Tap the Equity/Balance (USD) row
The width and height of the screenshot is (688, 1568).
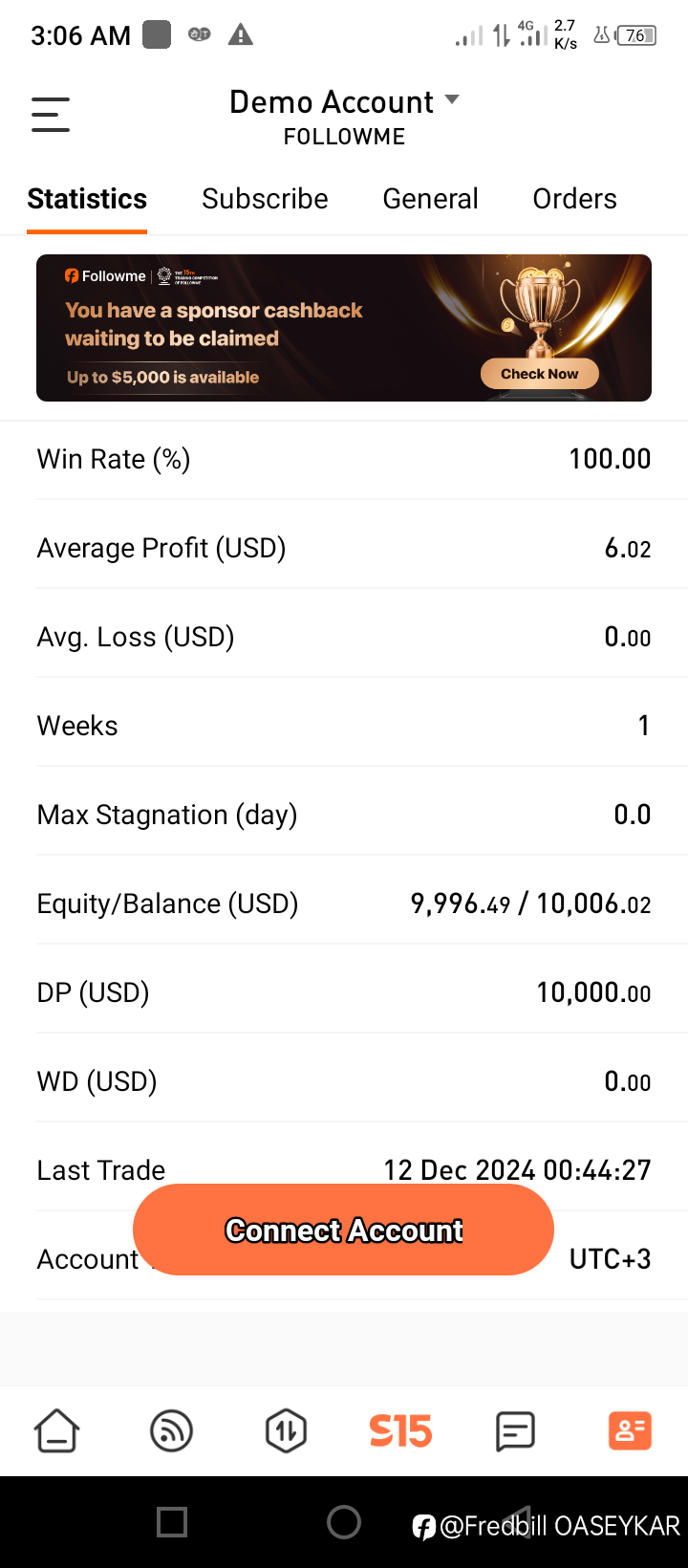[344, 904]
